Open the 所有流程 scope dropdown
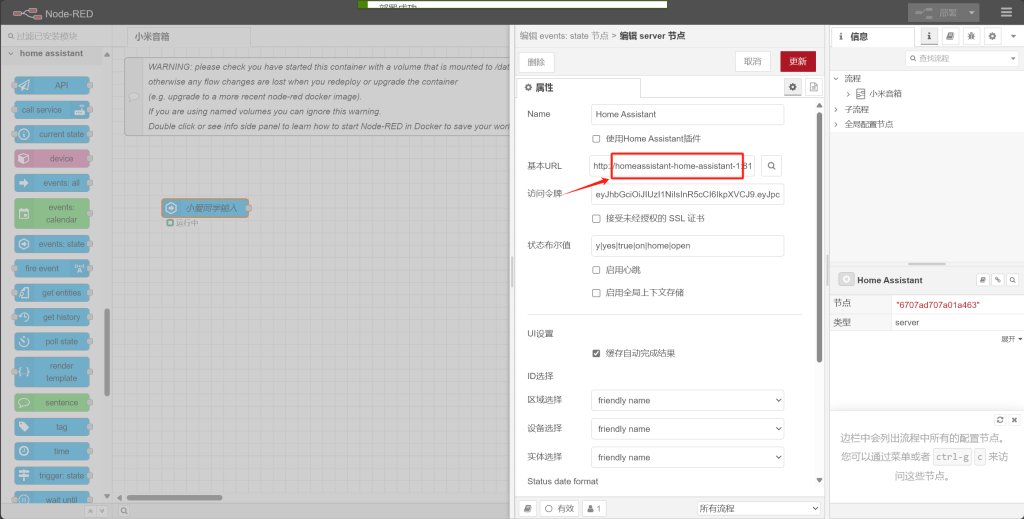This screenshot has height=519, width=1024. point(758,508)
